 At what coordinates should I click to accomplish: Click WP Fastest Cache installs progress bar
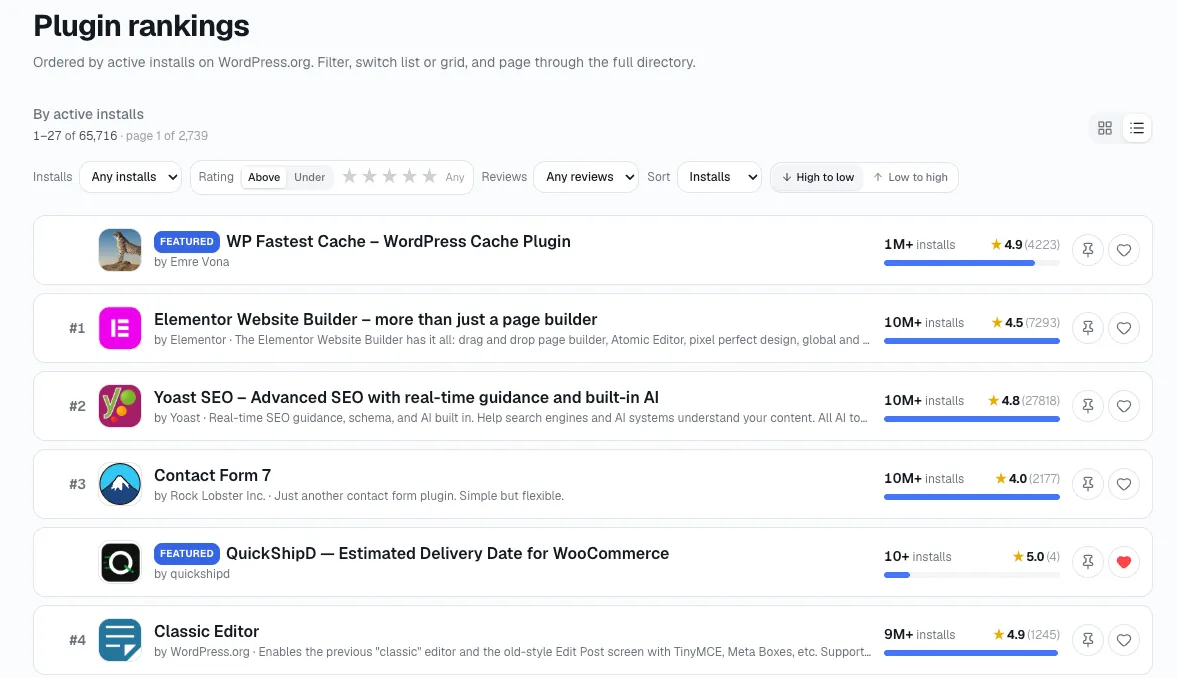972,264
